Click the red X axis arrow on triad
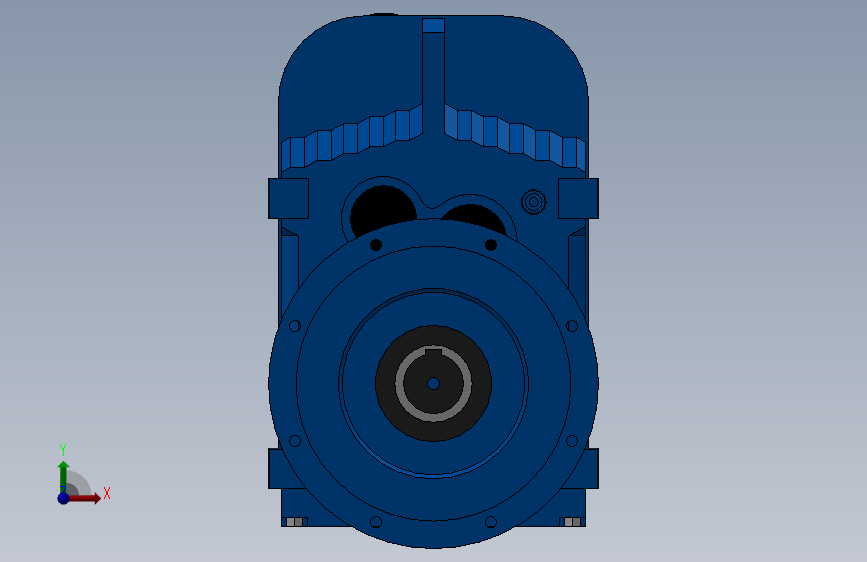Screen dimensions: 867x562 (x=83, y=498)
